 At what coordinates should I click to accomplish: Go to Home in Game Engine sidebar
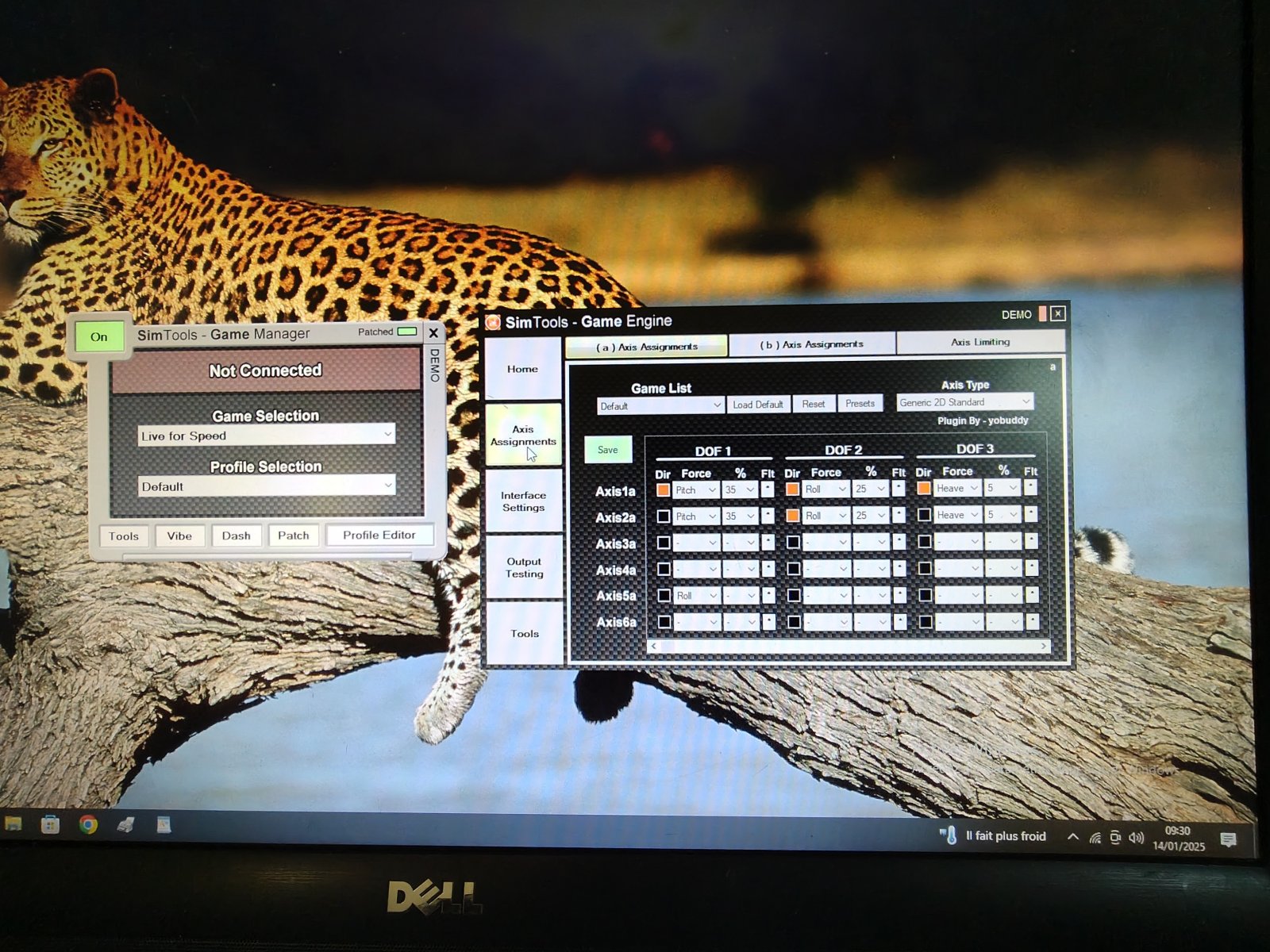click(522, 369)
